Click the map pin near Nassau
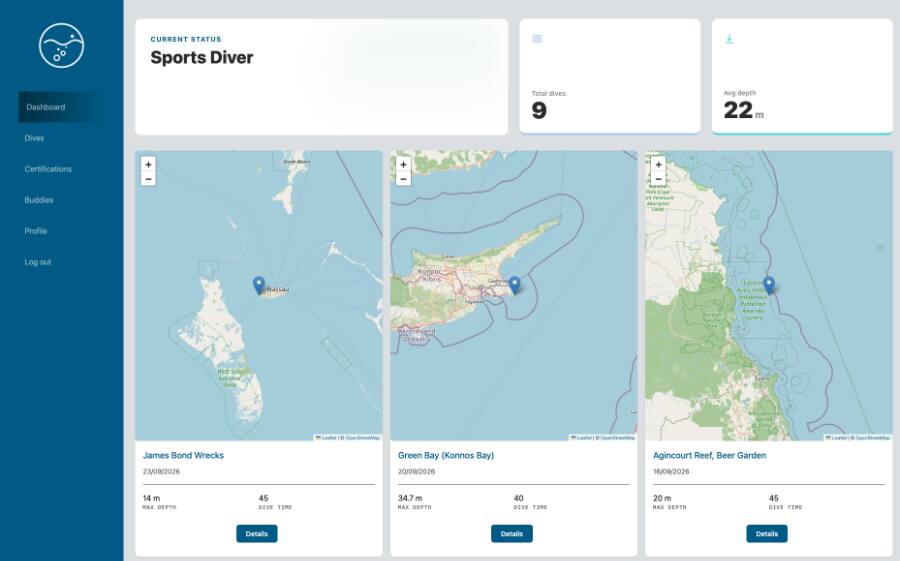900x561 pixels. 259,285
